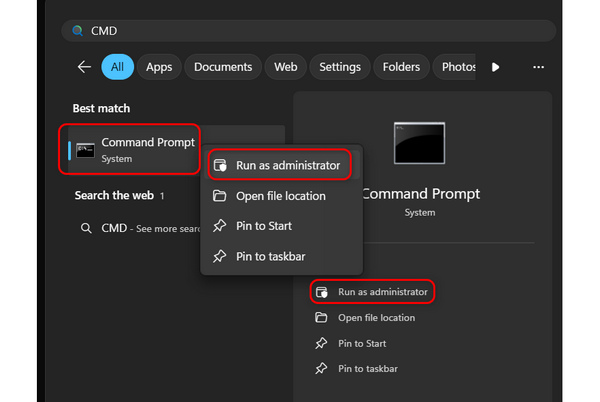Click Run as administrator in the preview pane
This screenshot has height=402, width=600.
coord(382,292)
